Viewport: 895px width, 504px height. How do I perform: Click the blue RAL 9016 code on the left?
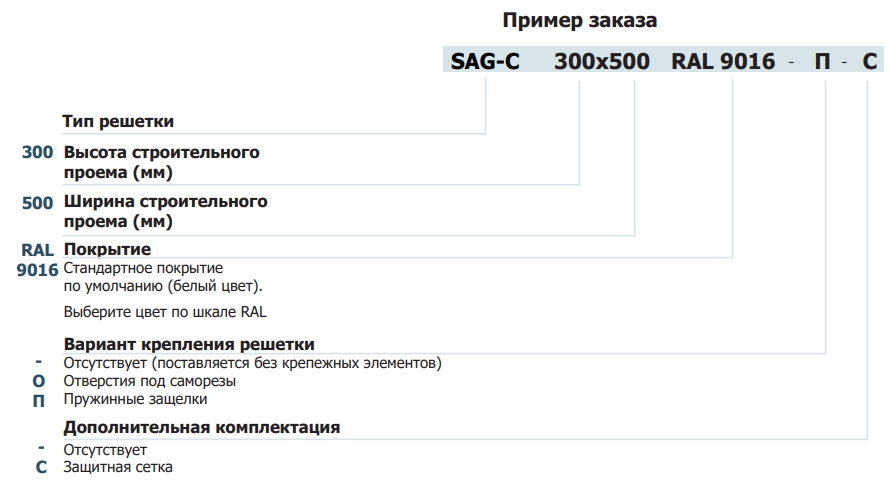(x=37, y=260)
